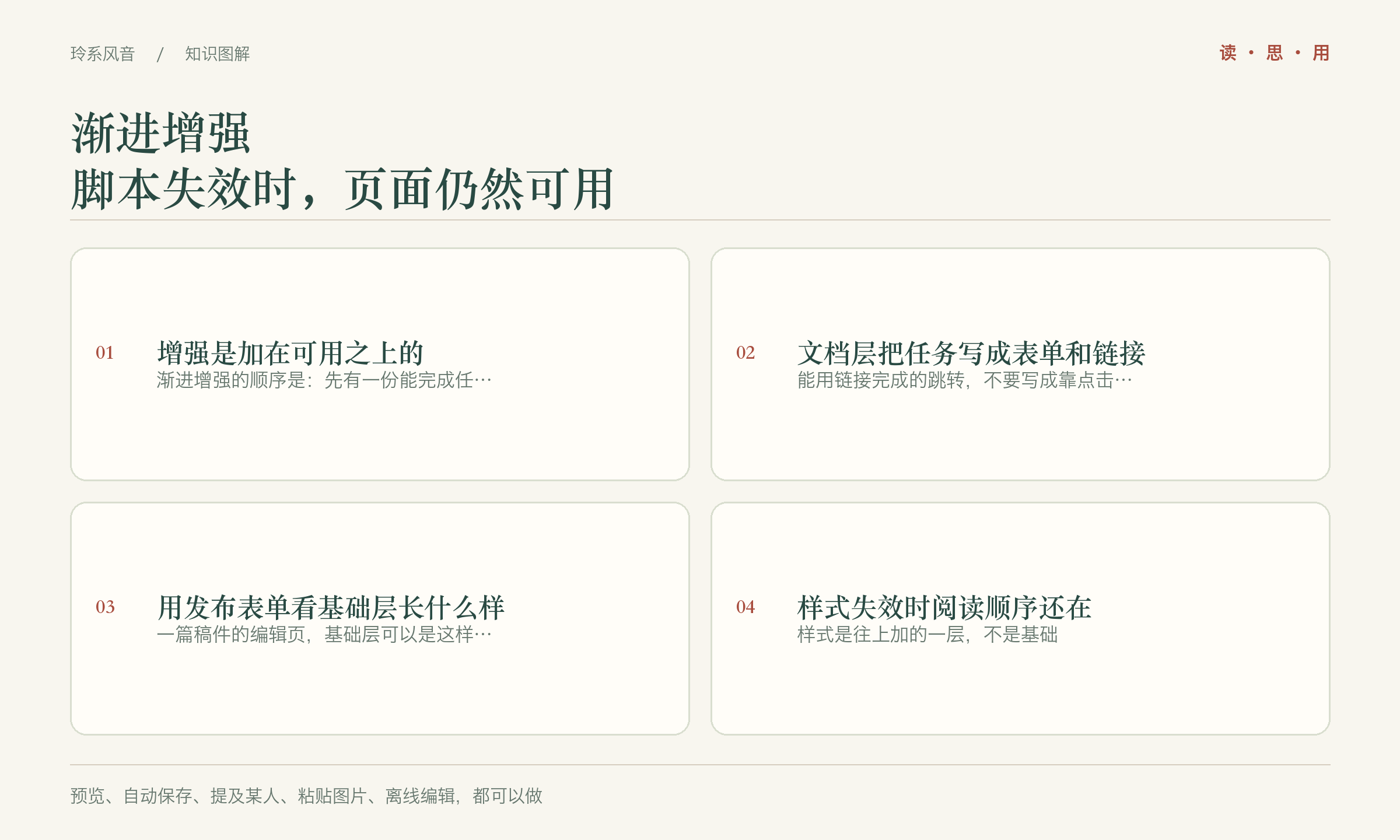Click the 读・思・用 tagline

(x=1275, y=53)
